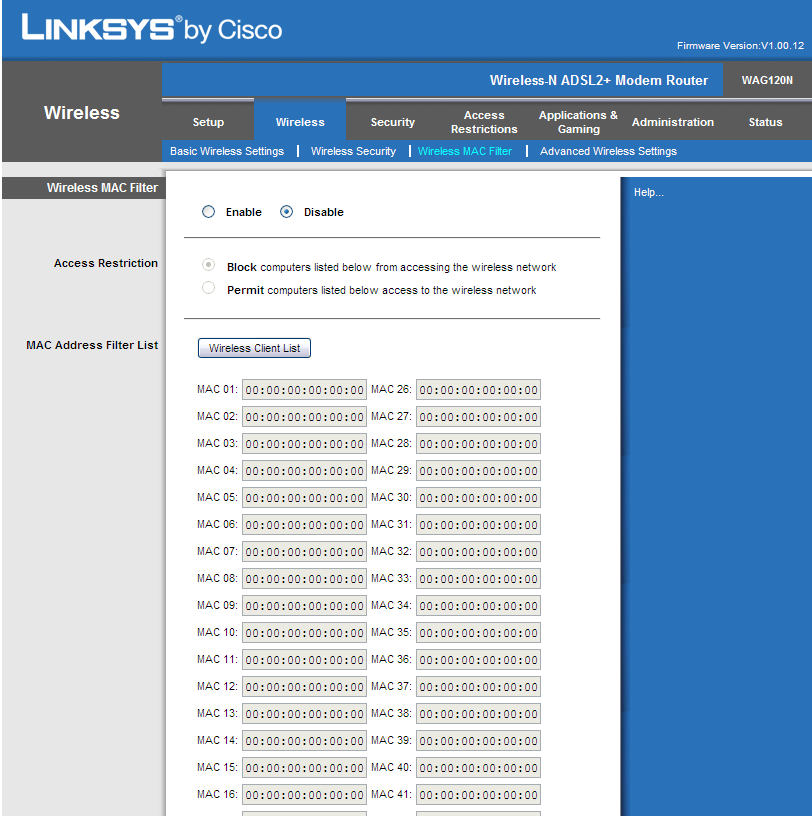This screenshot has width=812, height=816.
Task: Click the MAC 11 address field
Action: tap(304, 660)
